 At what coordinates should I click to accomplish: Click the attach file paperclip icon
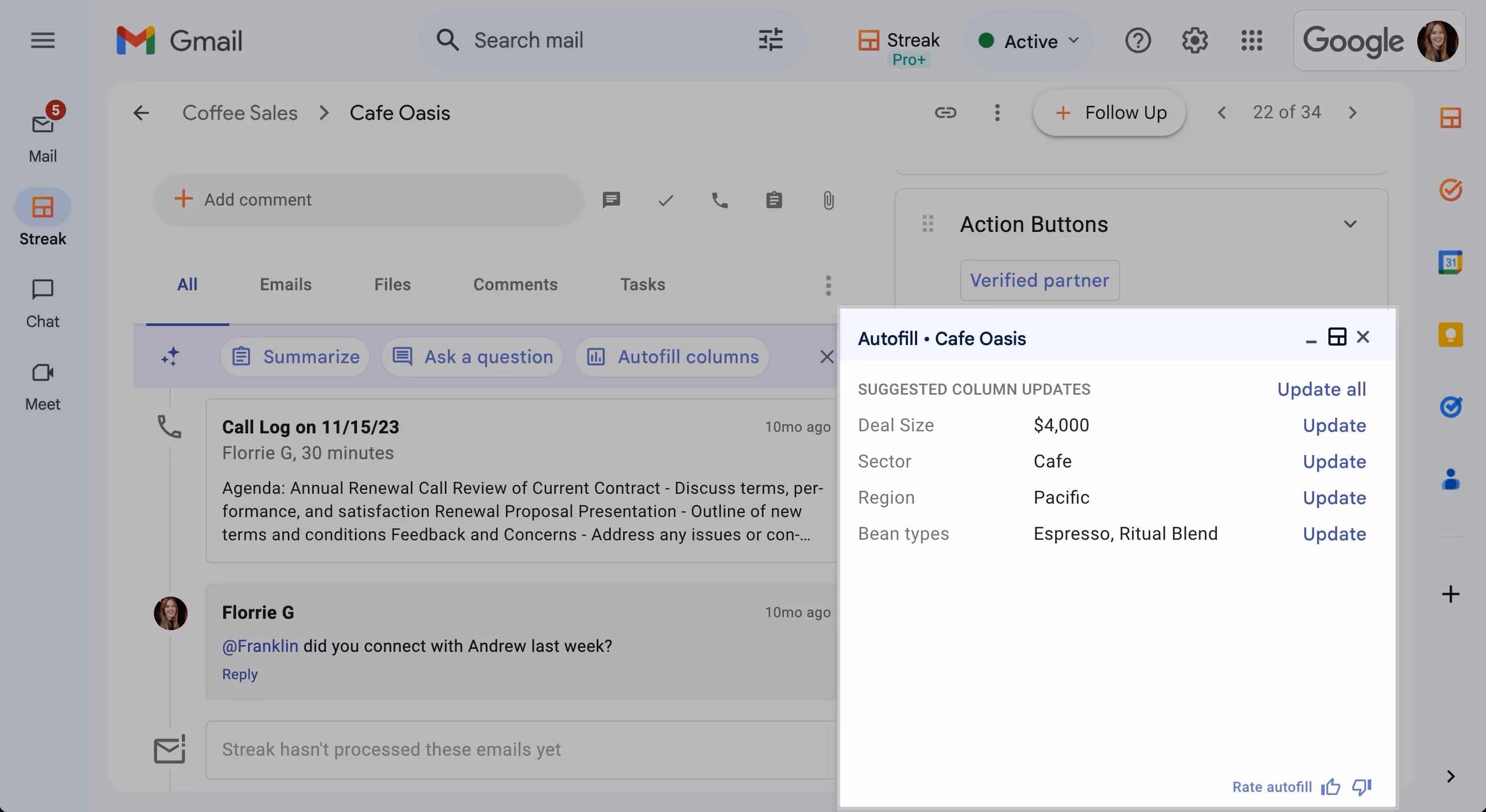(x=828, y=200)
